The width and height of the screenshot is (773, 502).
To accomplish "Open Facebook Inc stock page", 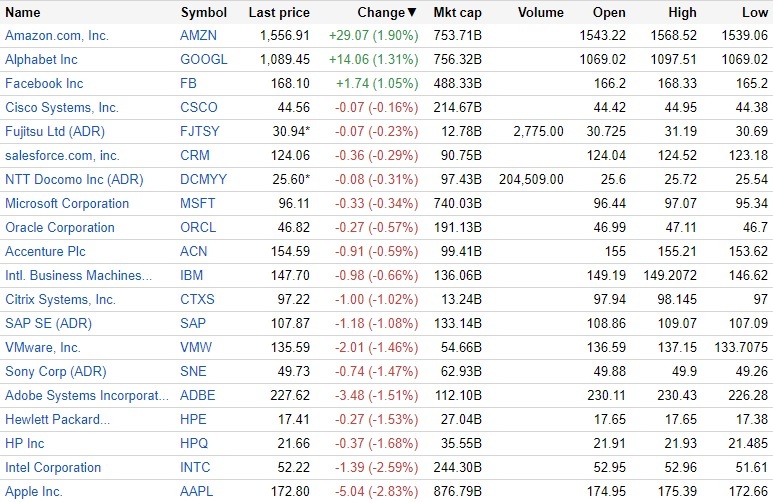I will [x=44, y=83].
